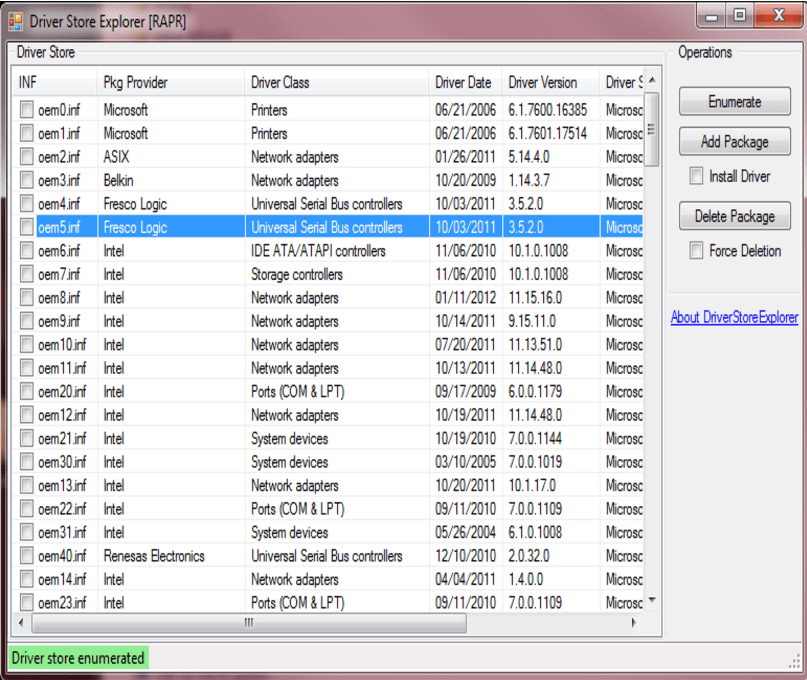Select the oem21.inf file name
The width and height of the screenshot is (807, 680).
click(x=62, y=439)
